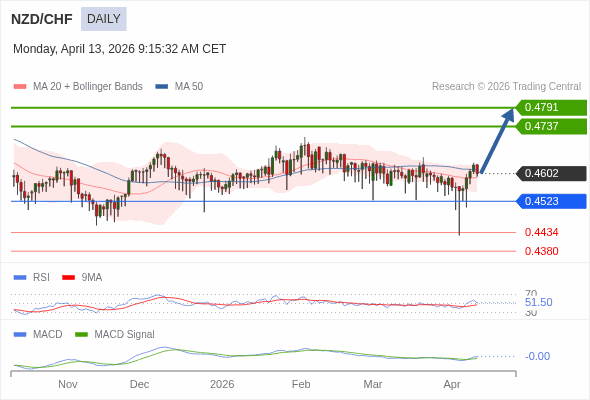Click the MACD Signal legend green swatch
Viewport: 590px width, 400px height.
pos(81,334)
